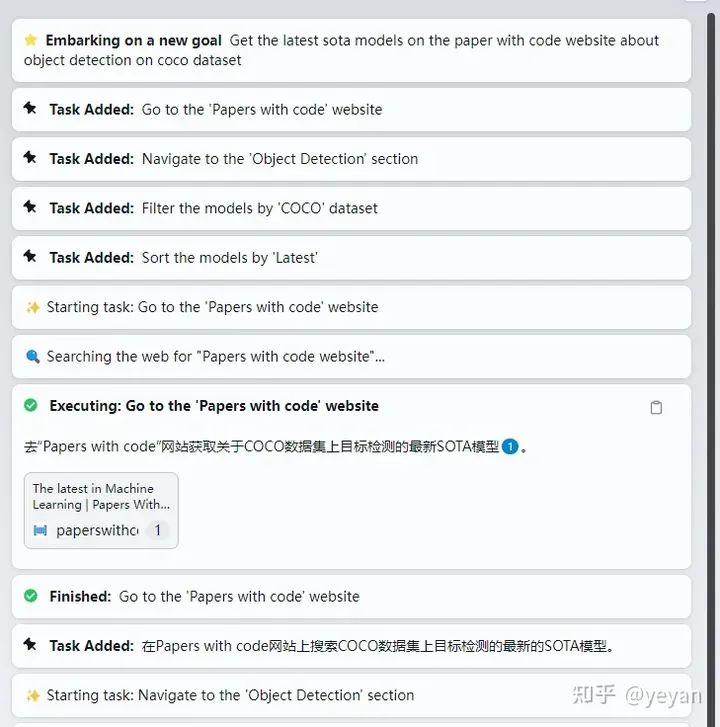This screenshot has height=727, width=720.
Task: Click the magnifier icon of Searching the web row
Action: point(33,357)
